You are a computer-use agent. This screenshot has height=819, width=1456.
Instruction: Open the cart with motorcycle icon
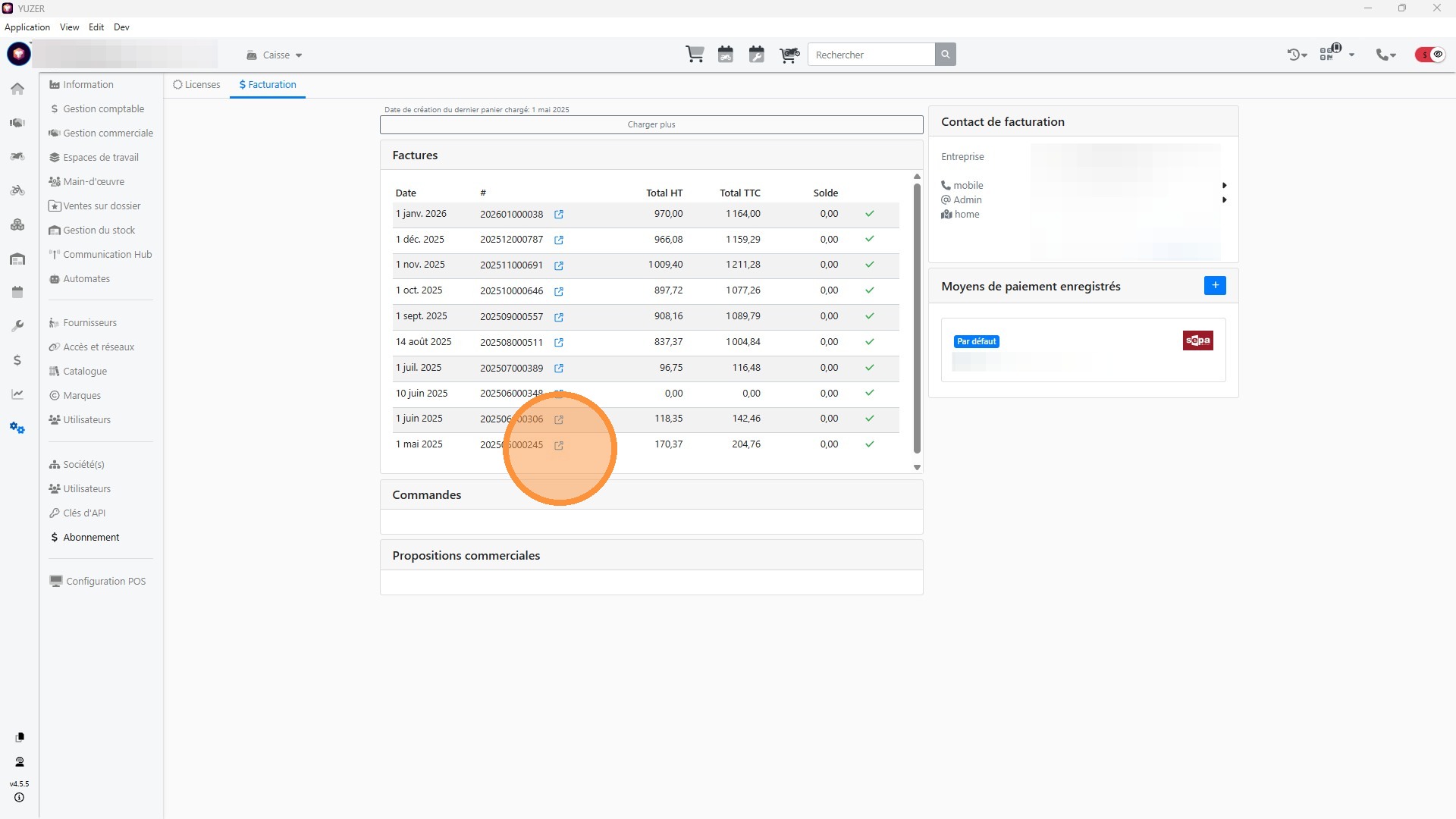789,55
